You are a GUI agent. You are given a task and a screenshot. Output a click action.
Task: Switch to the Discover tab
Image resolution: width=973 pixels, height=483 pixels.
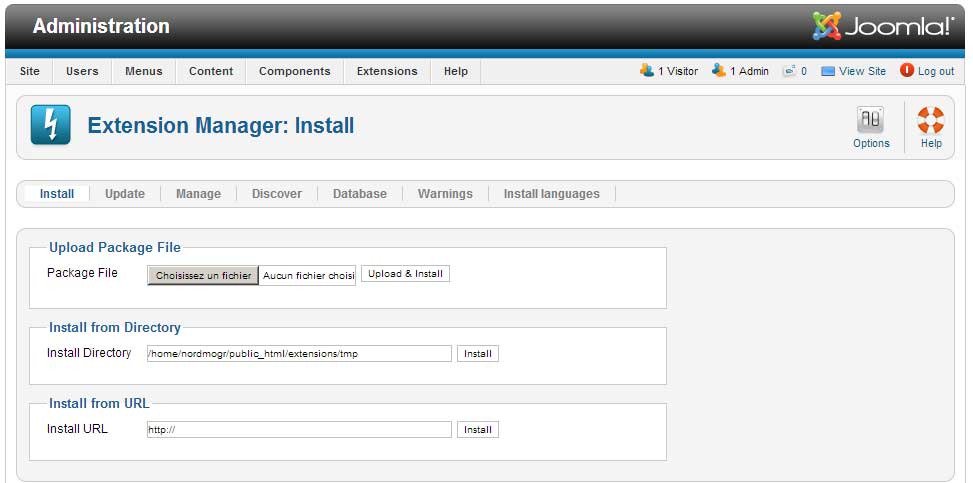(x=277, y=194)
